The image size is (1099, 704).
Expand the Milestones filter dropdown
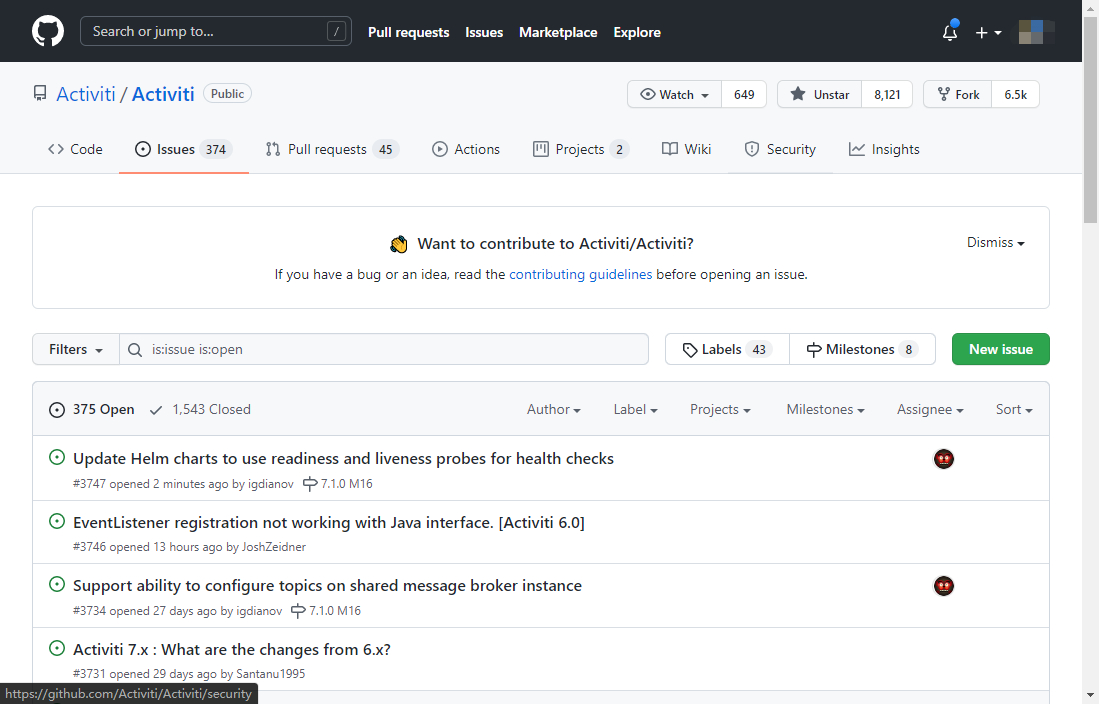(x=826, y=409)
